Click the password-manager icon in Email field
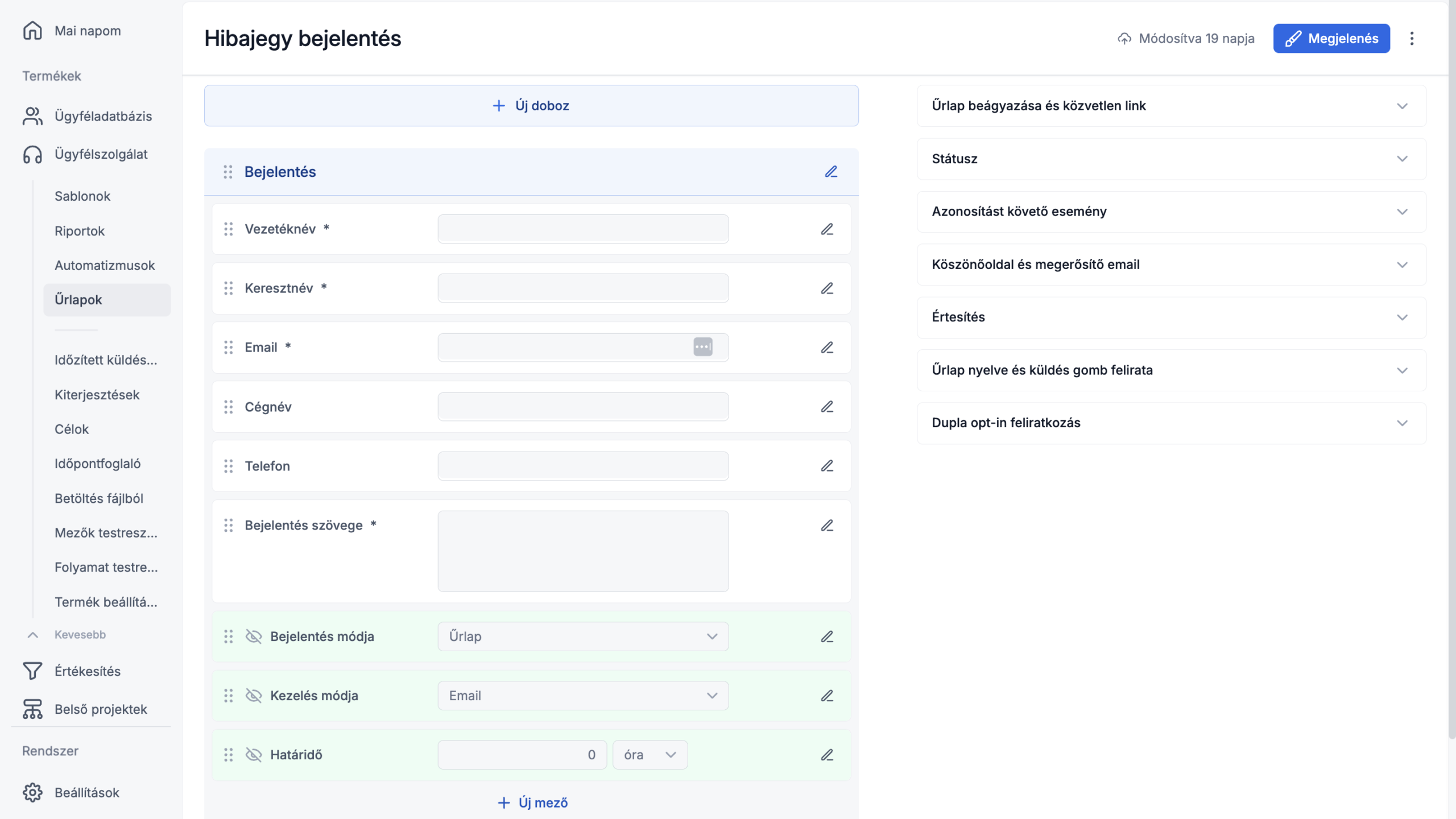 click(703, 347)
